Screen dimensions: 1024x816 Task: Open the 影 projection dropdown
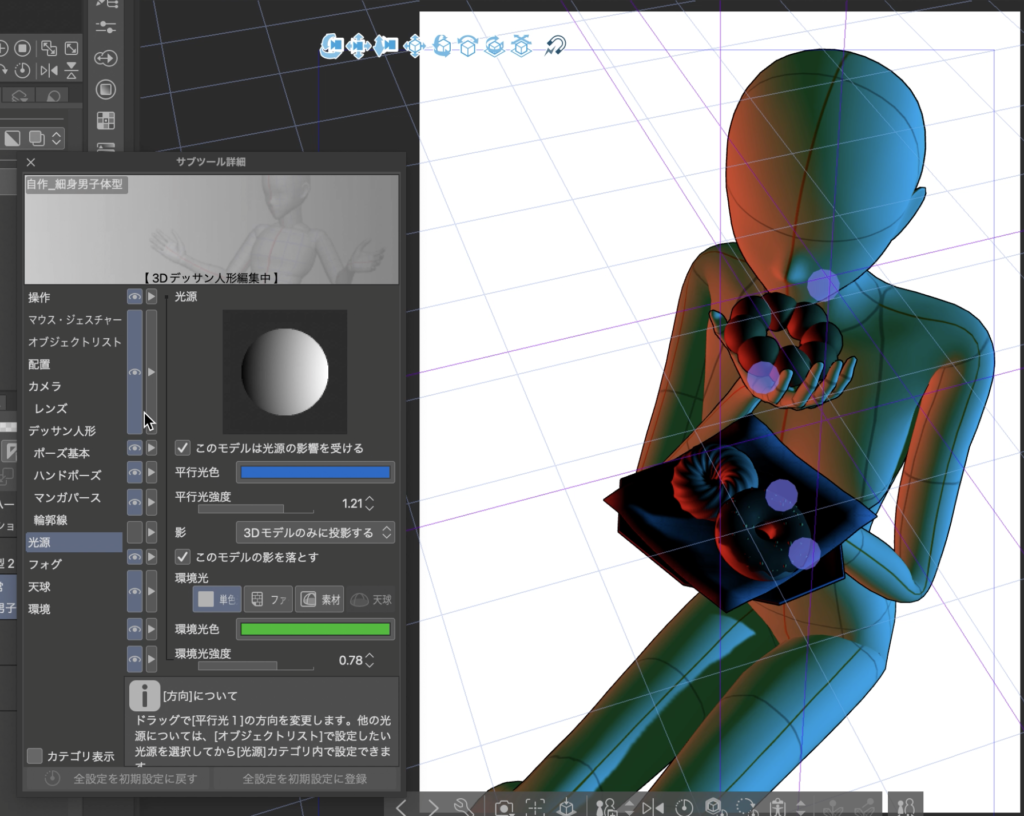click(x=315, y=532)
